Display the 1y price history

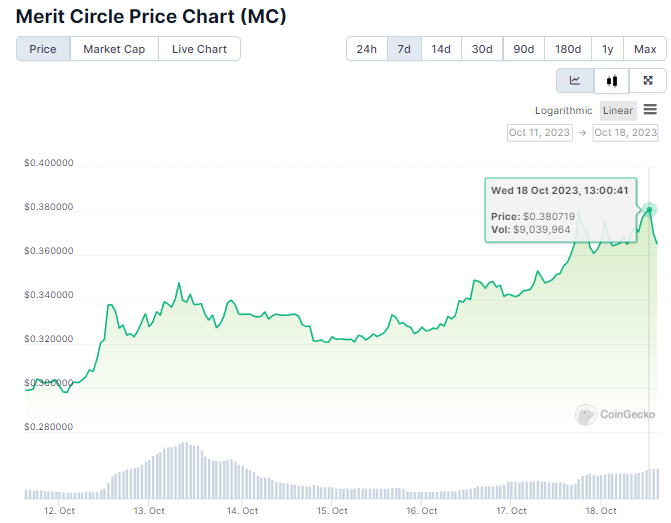pos(608,49)
